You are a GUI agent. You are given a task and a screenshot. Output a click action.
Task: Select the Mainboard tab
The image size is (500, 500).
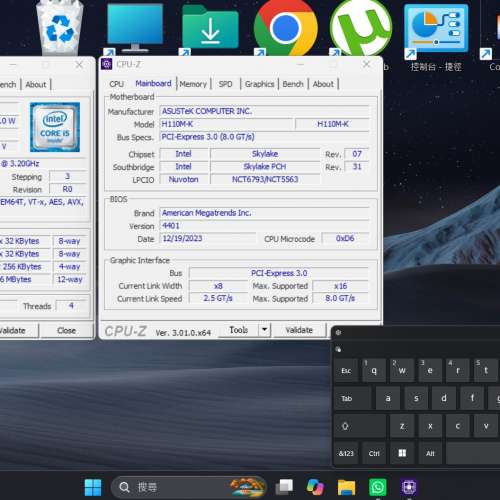[x=153, y=83]
